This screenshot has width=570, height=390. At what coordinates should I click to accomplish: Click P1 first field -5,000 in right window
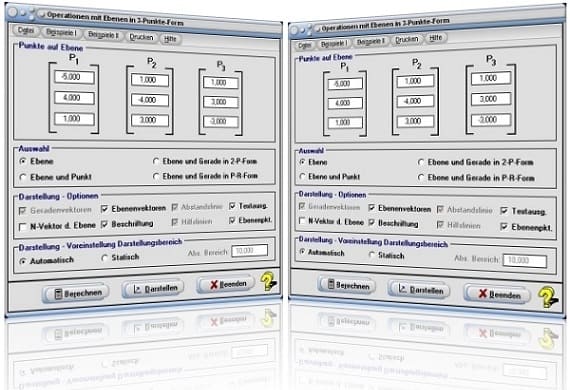tap(345, 84)
